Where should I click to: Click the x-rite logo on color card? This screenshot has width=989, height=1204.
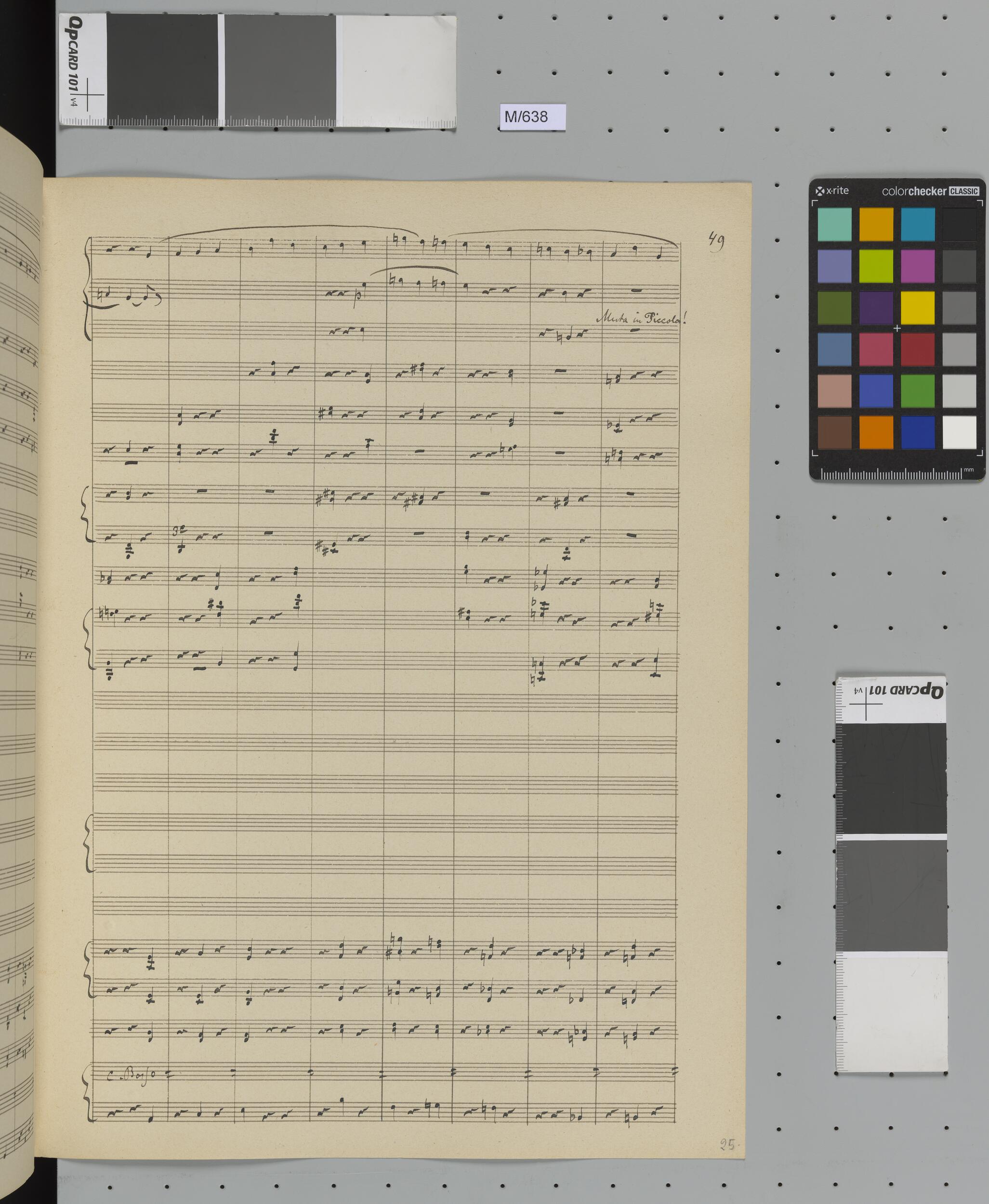pyautogui.click(x=832, y=191)
